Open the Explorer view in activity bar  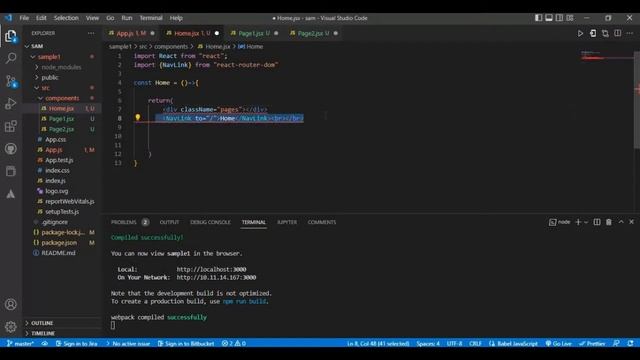tap(11, 36)
